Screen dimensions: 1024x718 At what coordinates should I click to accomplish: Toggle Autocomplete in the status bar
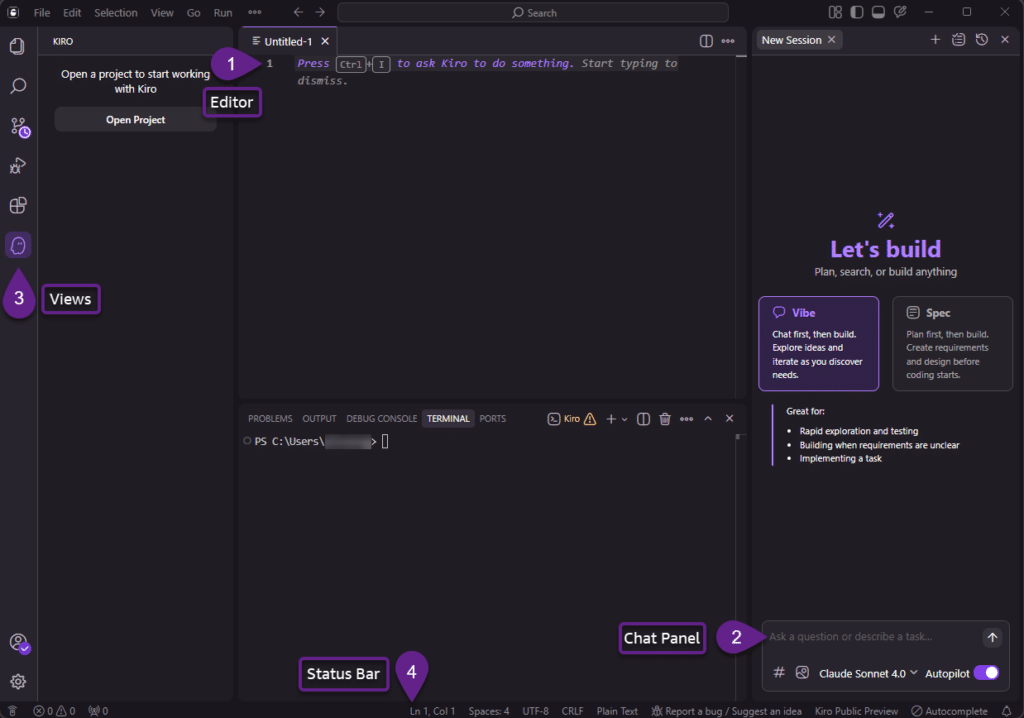[x=948, y=710]
